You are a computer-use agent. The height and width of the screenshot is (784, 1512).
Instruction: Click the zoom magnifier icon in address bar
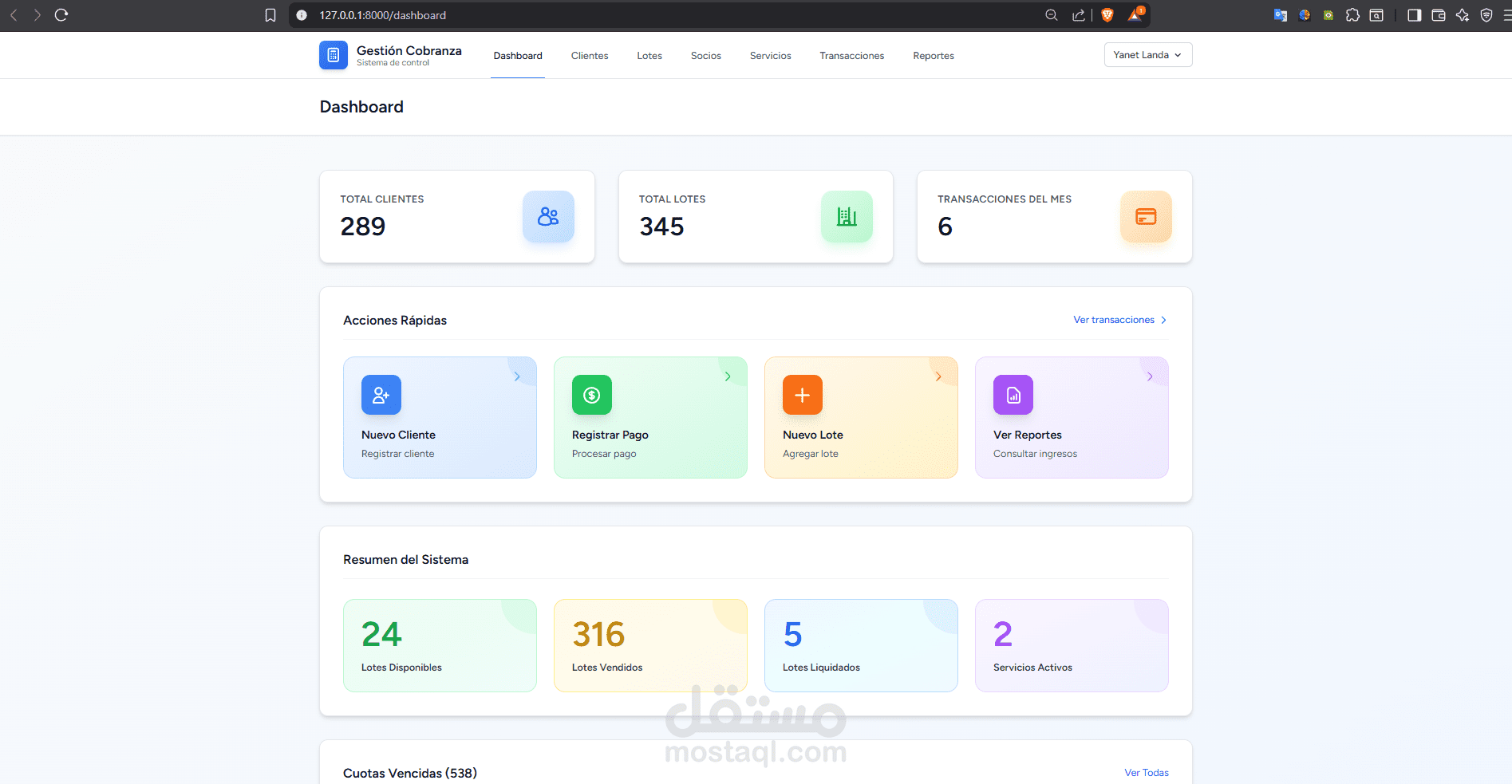(1052, 15)
